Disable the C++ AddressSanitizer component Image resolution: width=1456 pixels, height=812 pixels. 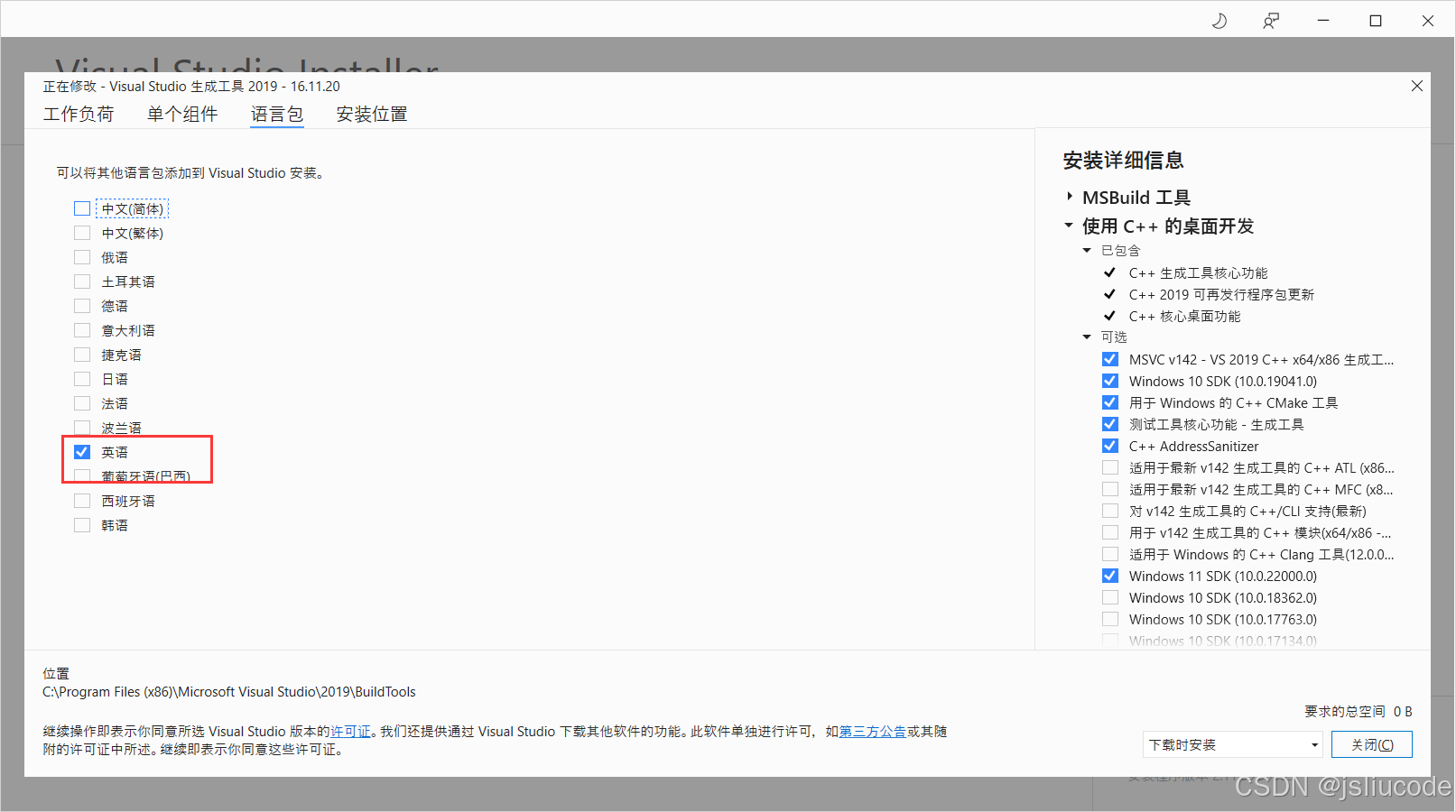coord(1109,445)
